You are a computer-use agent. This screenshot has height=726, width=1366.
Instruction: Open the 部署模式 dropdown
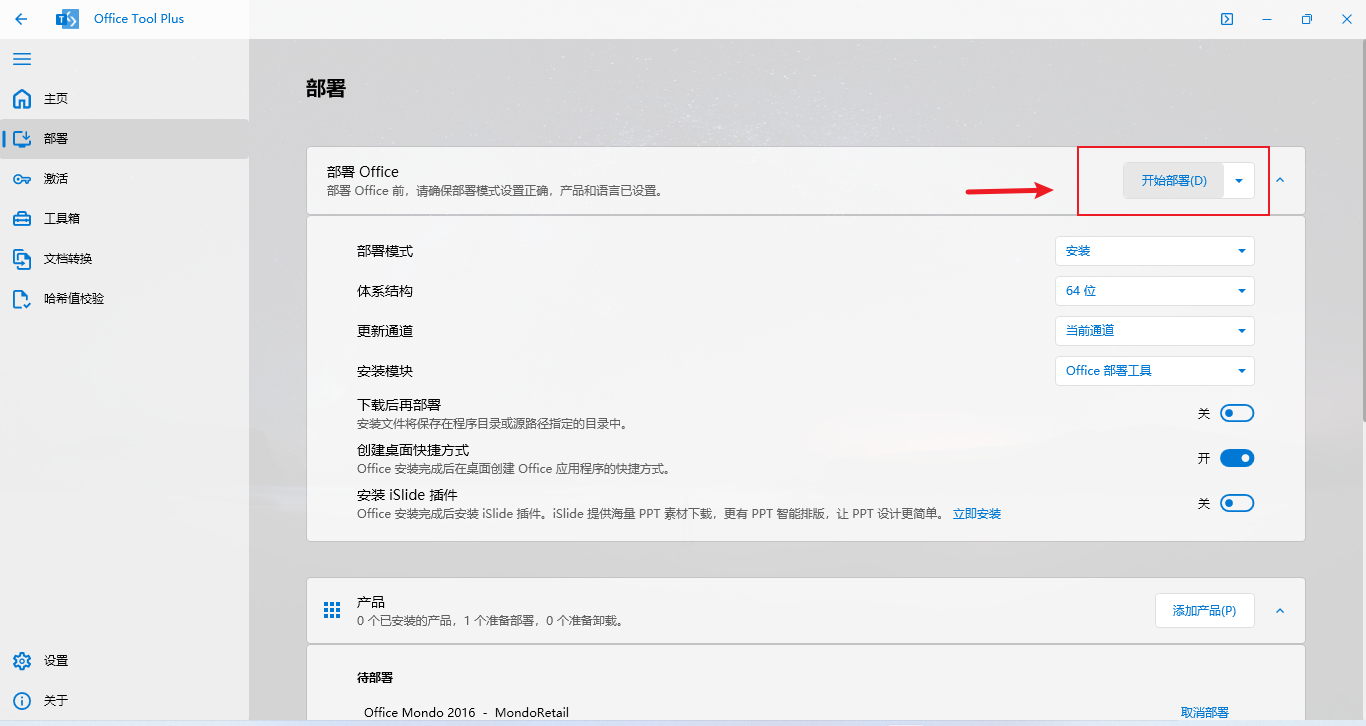tap(1154, 251)
